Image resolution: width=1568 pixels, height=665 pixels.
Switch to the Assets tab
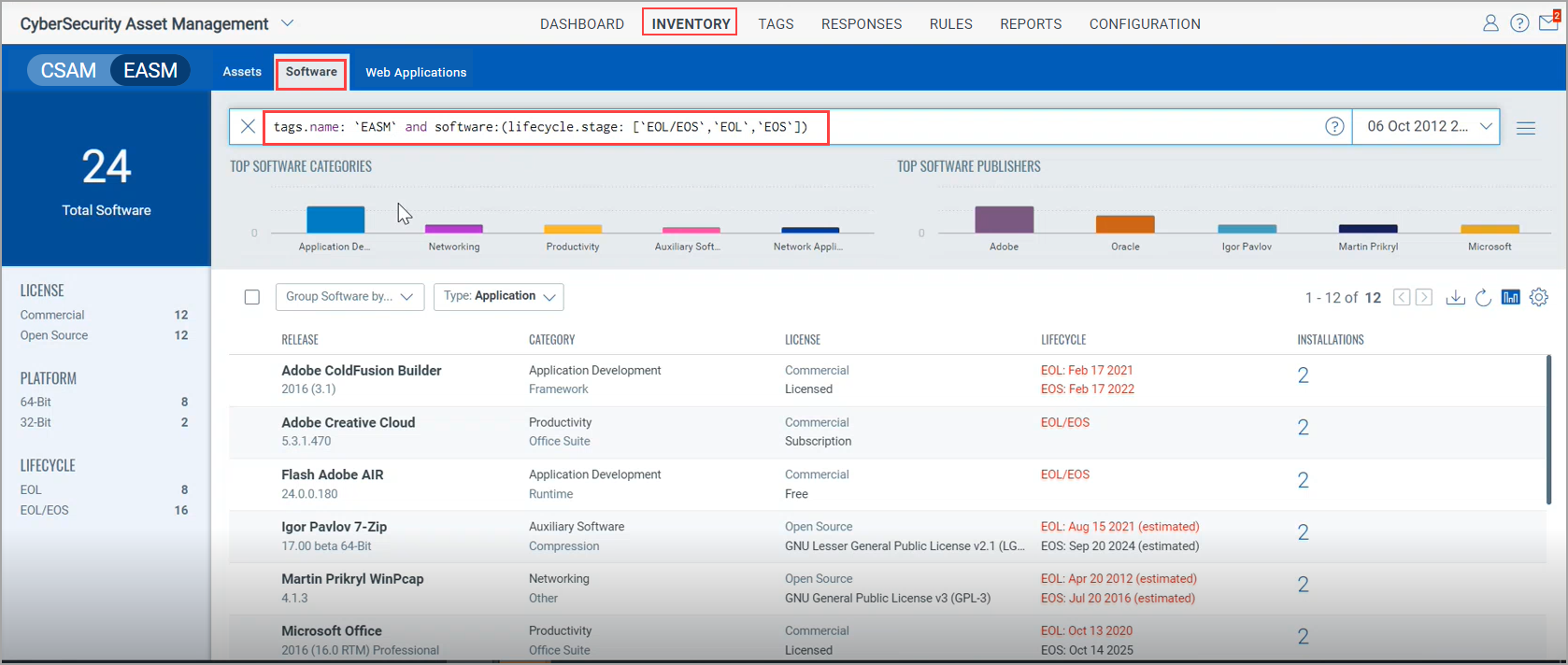pyautogui.click(x=242, y=72)
